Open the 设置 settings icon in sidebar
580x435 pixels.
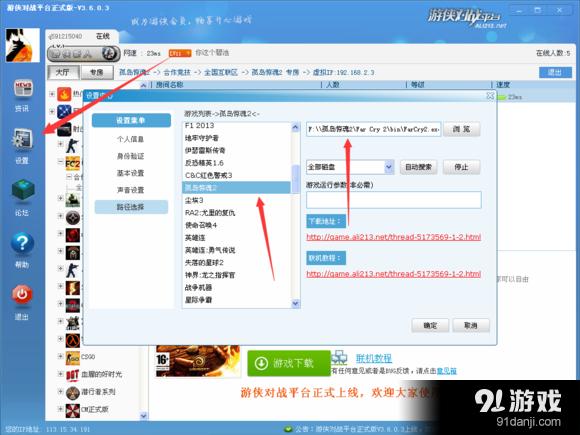(22, 140)
